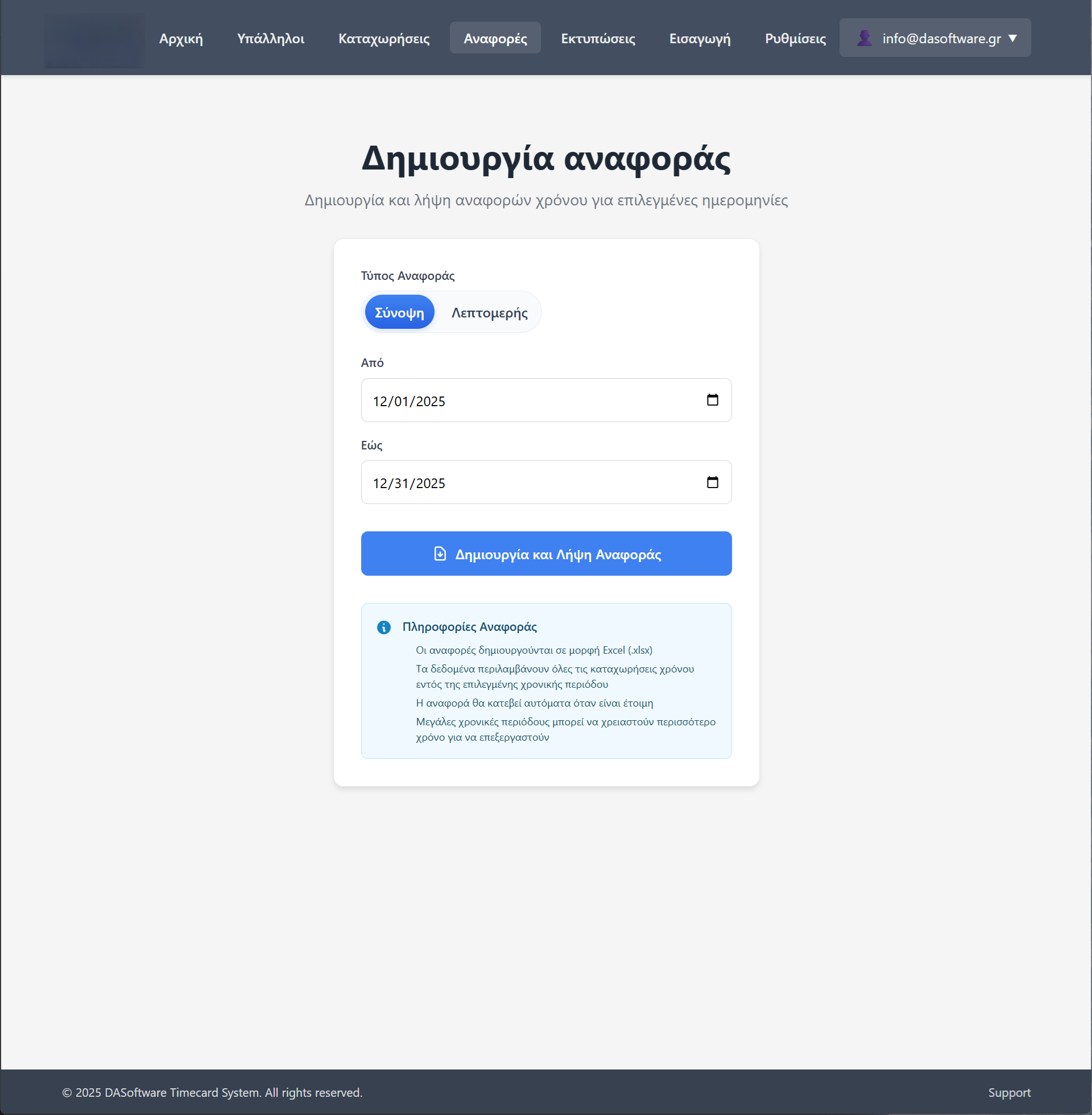
Task: Select the Σύνοψη report type
Action: pyautogui.click(x=399, y=311)
